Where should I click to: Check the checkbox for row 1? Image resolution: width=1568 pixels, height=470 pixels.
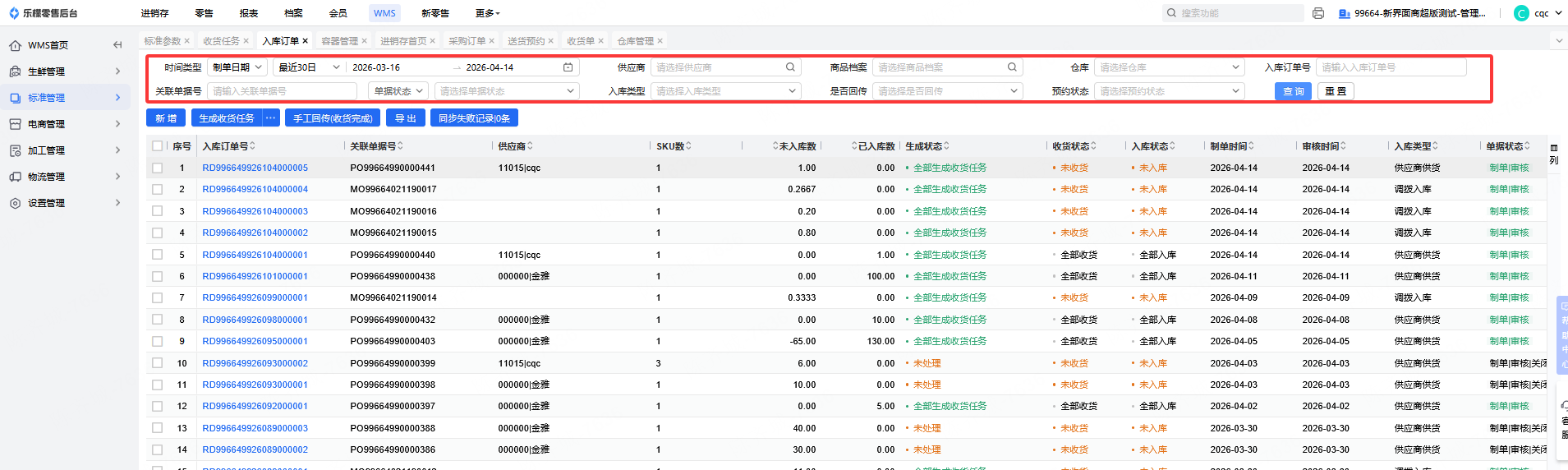click(157, 168)
